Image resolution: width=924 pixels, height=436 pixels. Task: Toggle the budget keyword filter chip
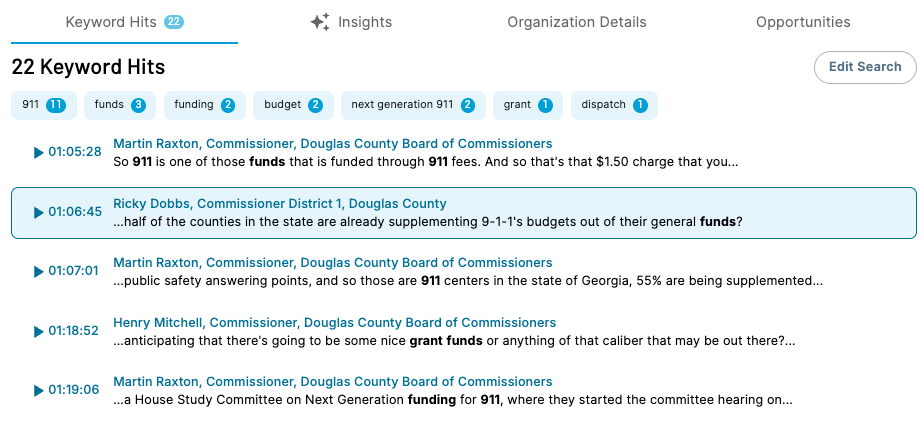click(x=293, y=105)
